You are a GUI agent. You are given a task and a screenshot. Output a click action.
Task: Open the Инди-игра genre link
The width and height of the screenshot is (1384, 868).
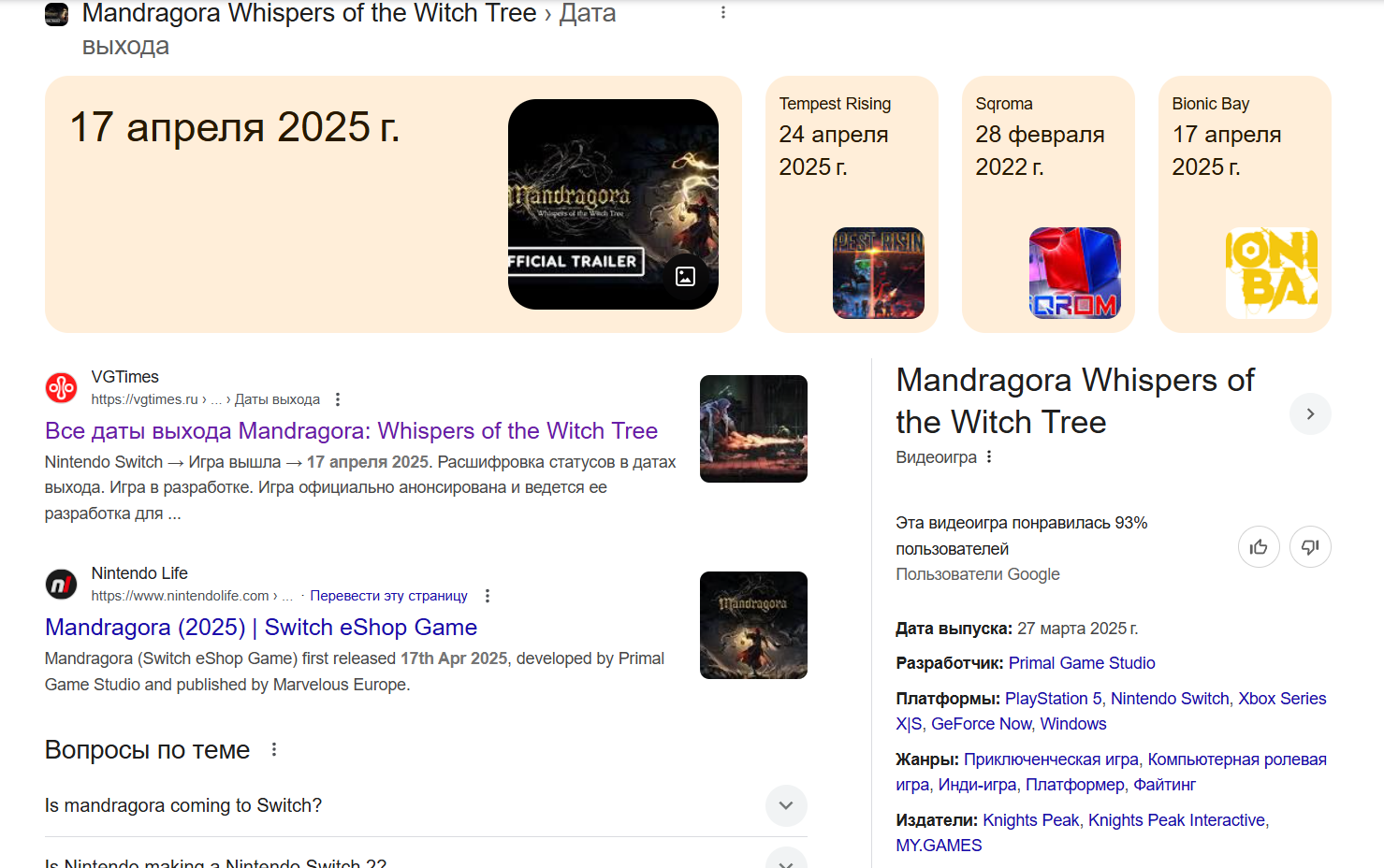(x=977, y=785)
